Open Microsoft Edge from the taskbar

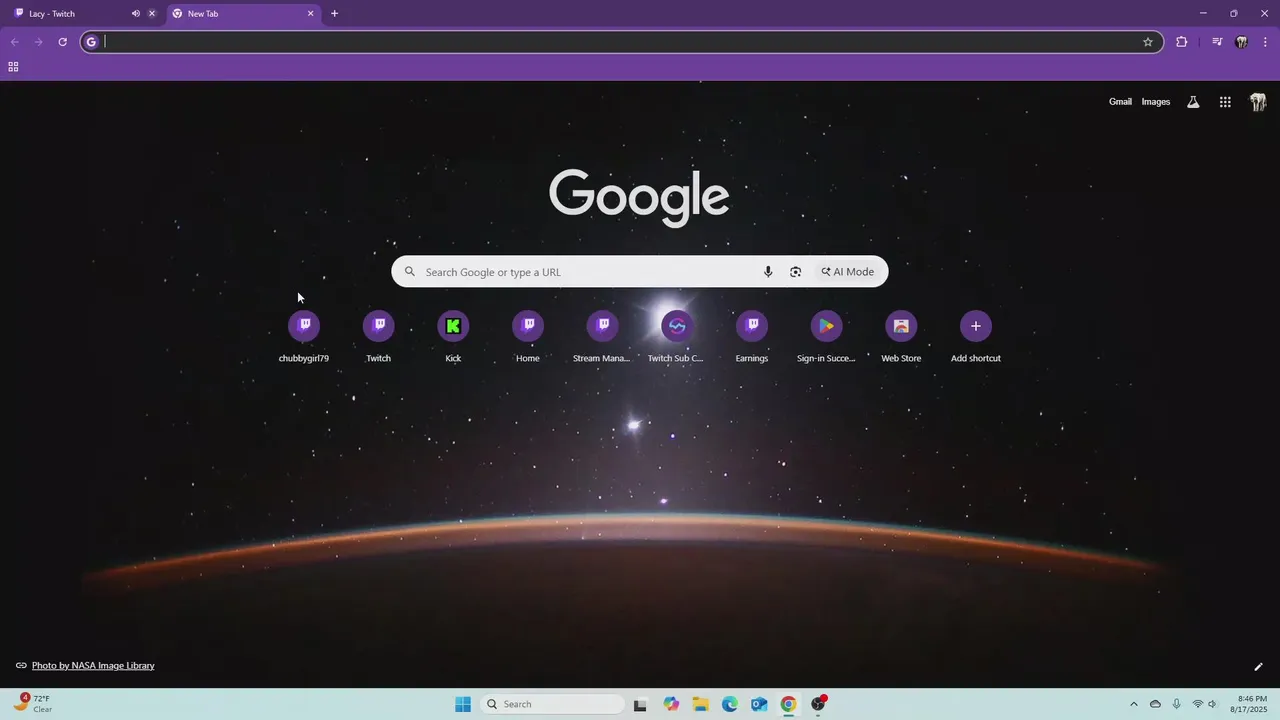tap(730, 704)
